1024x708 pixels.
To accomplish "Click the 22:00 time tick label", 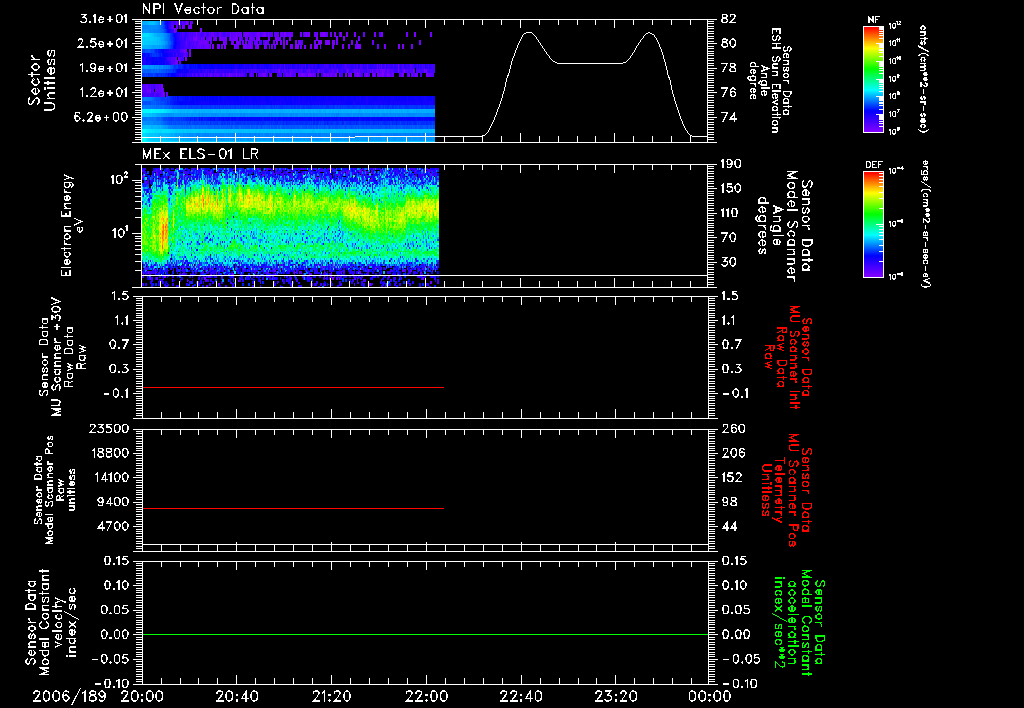I will [426, 696].
